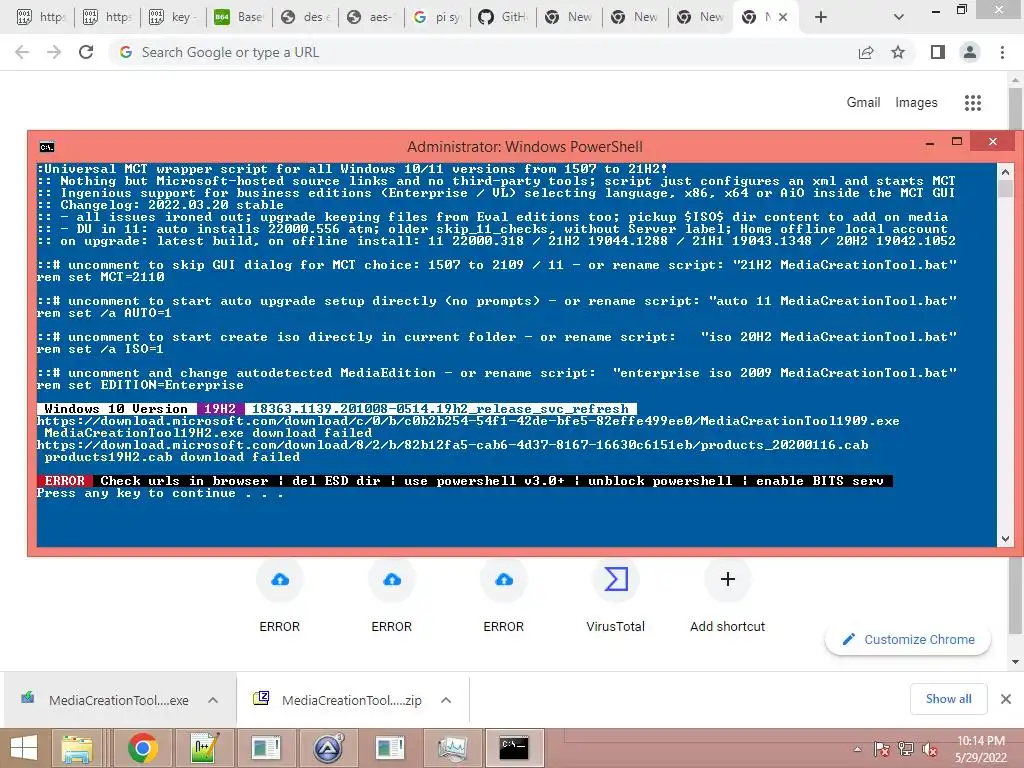Screen dimensions: 1024x768
Task: Switch to the Base64 tab
Action: click(x=239, y=17)
